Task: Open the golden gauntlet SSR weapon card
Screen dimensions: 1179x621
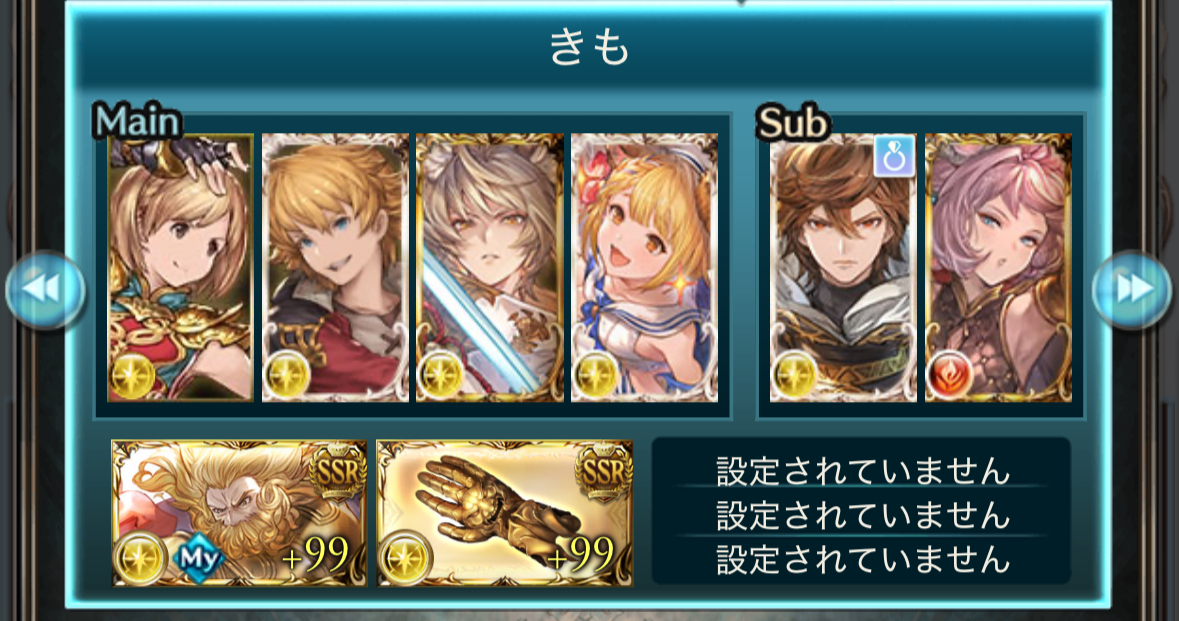Action: (505, 513)
